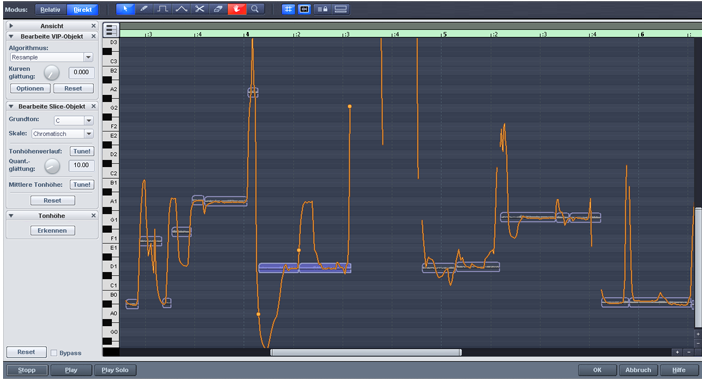The image size is (702, 379).
Task: Select the scissors cut tool
Action: [200, 9]
